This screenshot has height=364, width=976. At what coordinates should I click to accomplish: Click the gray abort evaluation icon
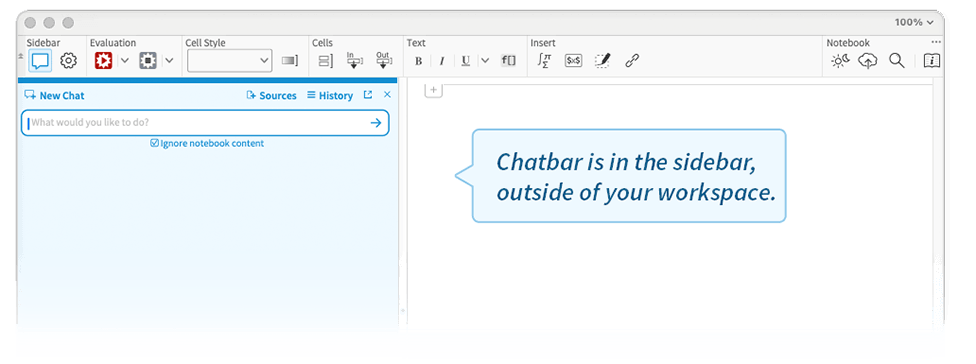pos(148,60)
